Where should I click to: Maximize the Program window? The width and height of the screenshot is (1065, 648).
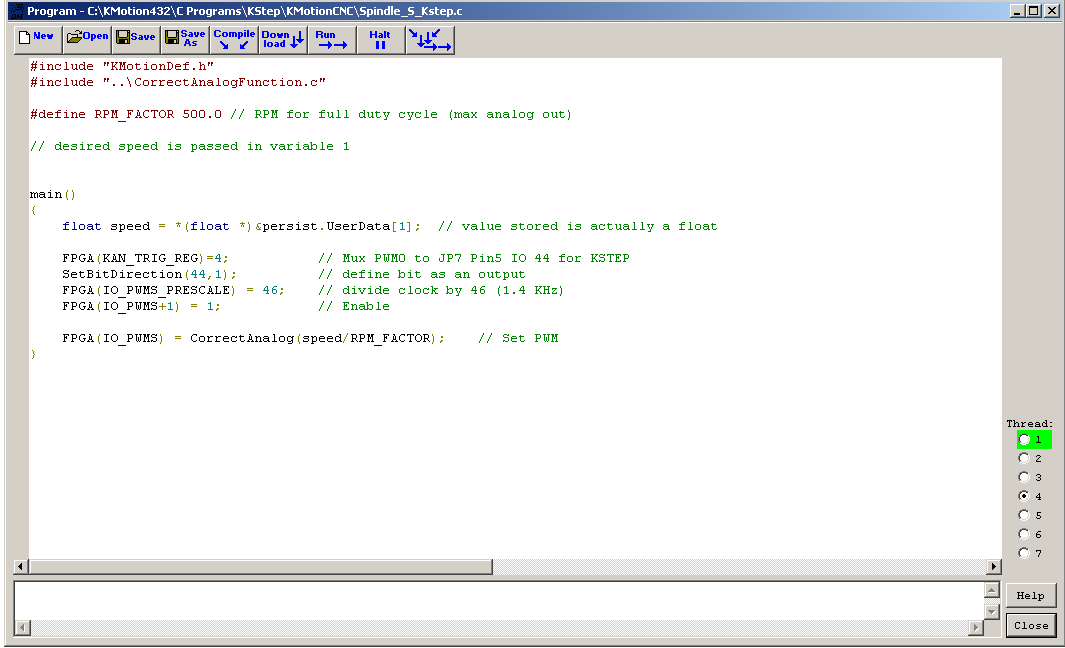[1033, 11]
